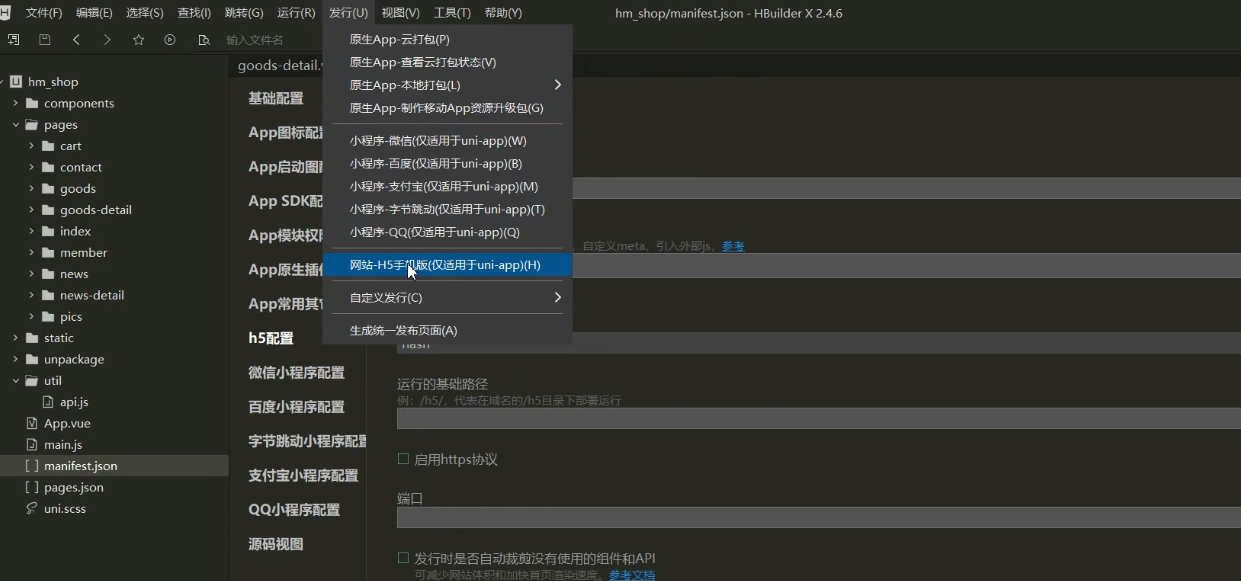Open the 基础配置 settings section

pos(276,98)
